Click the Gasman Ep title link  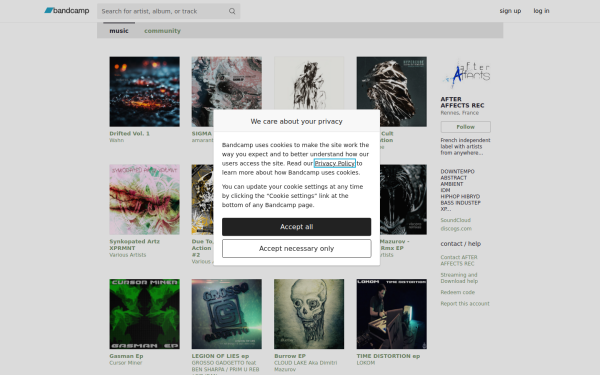coord(126,356)
